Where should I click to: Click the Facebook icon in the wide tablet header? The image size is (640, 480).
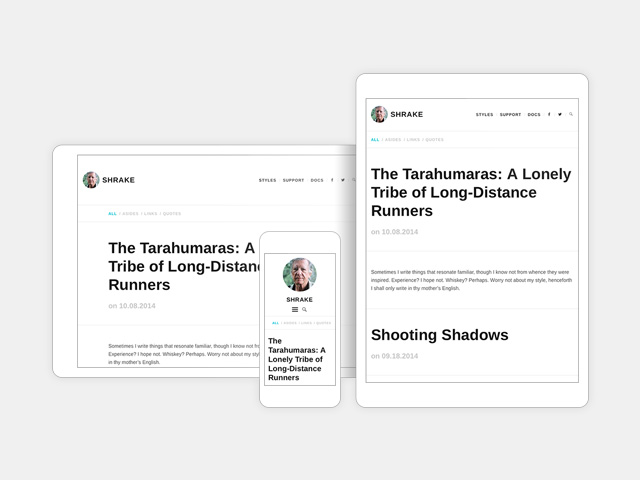(332, 181)
